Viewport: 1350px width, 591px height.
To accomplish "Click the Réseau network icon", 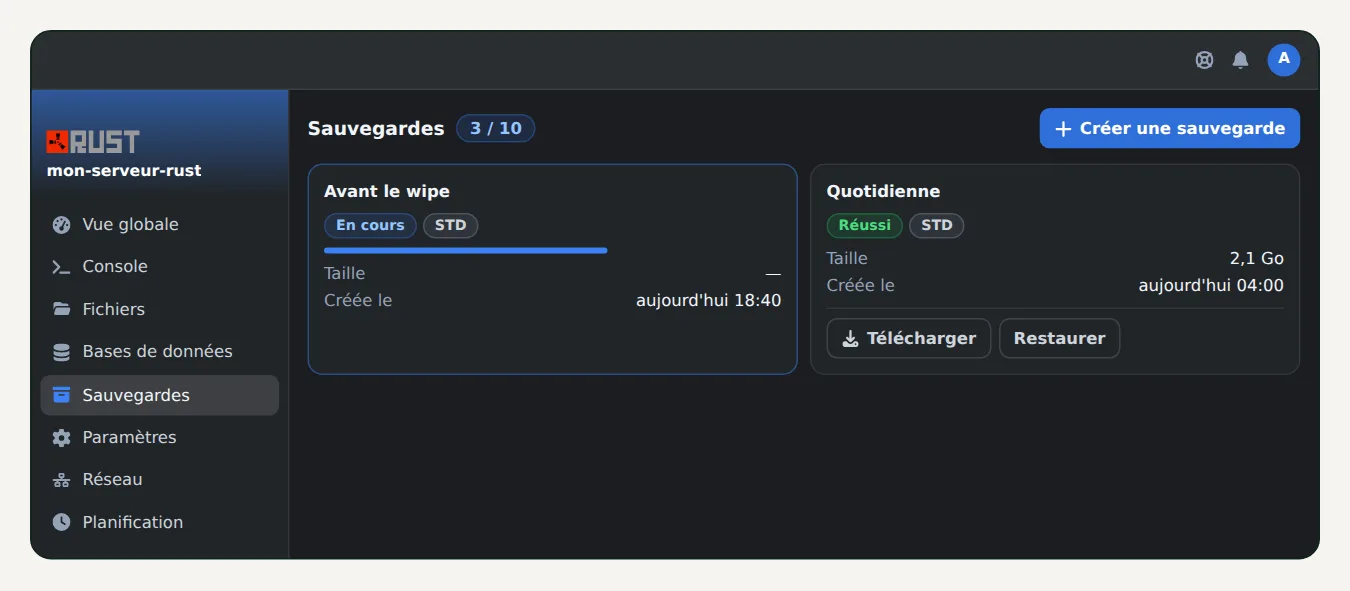I will [x=62, y=480].
